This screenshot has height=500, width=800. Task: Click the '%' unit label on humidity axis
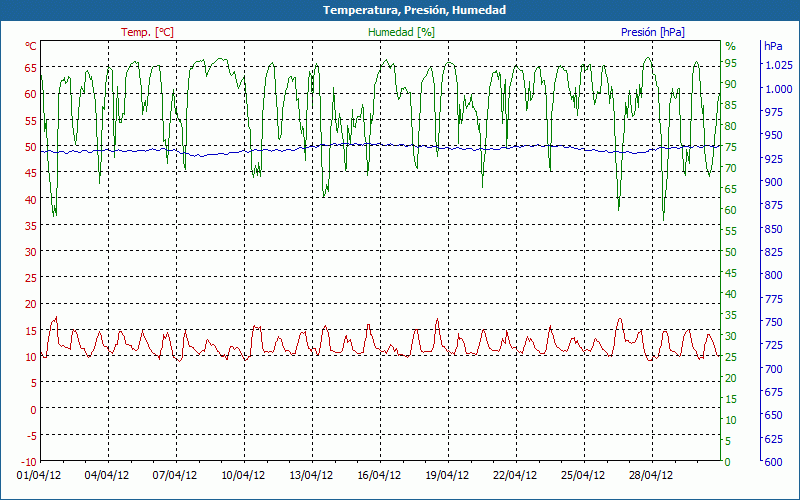[x=731, y=46]
